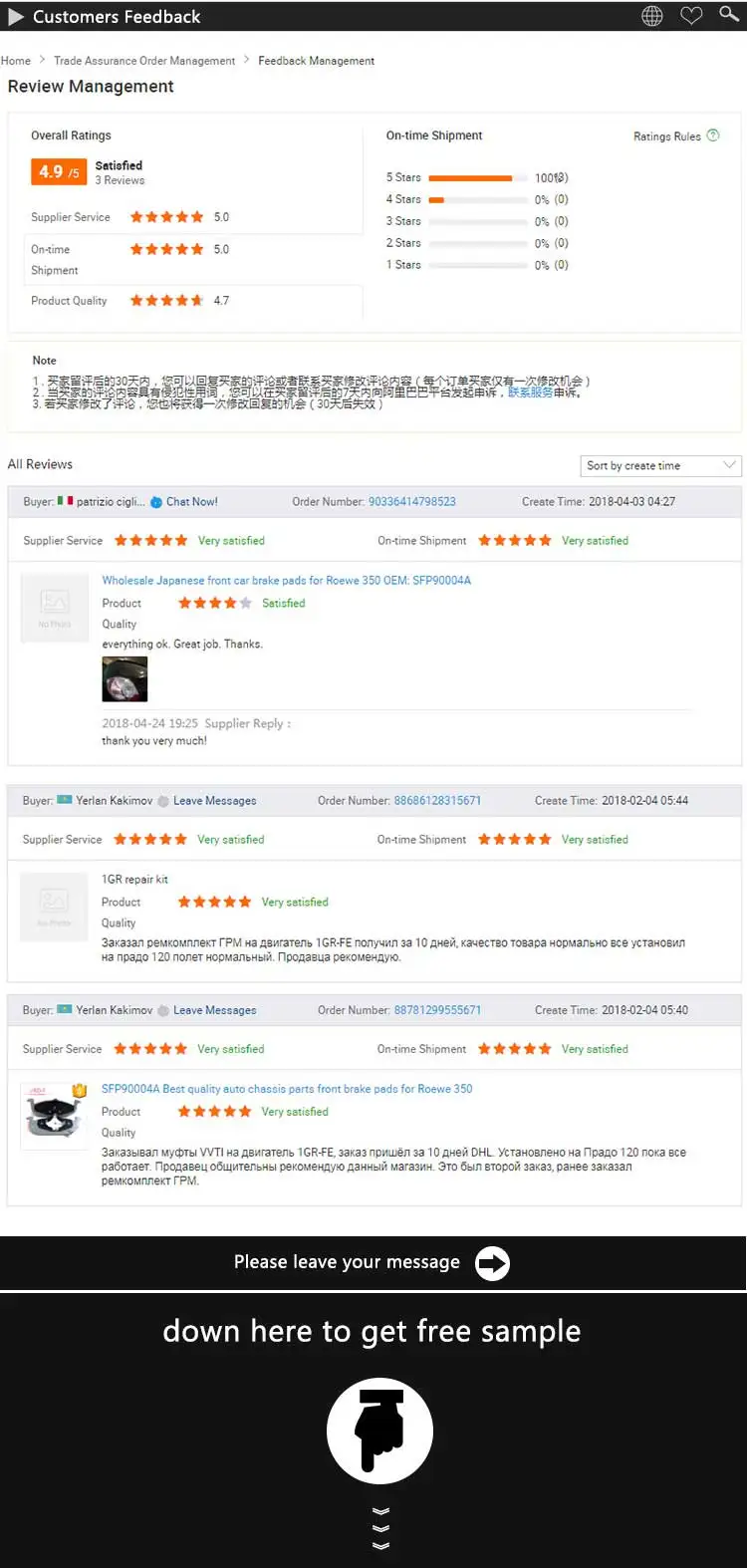The width and height of the screenshot is (747, 1568).
Task: Click the arrow icon beside Please leave your message
Action: click(491, 1263)
